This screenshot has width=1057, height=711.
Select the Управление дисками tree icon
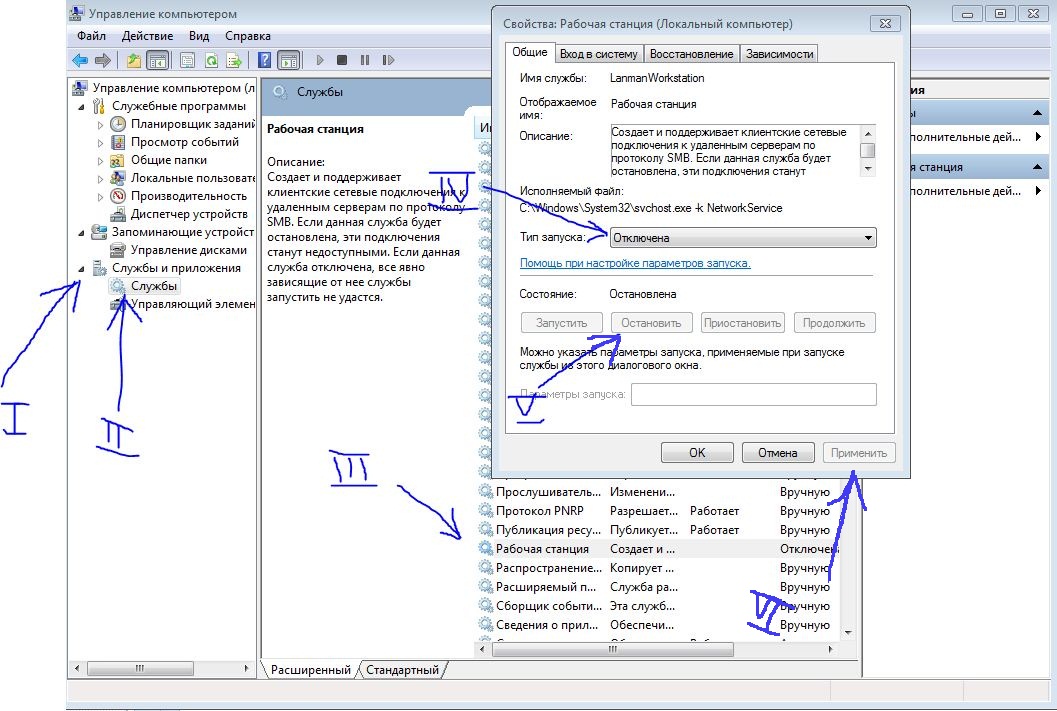click(118, 250)
